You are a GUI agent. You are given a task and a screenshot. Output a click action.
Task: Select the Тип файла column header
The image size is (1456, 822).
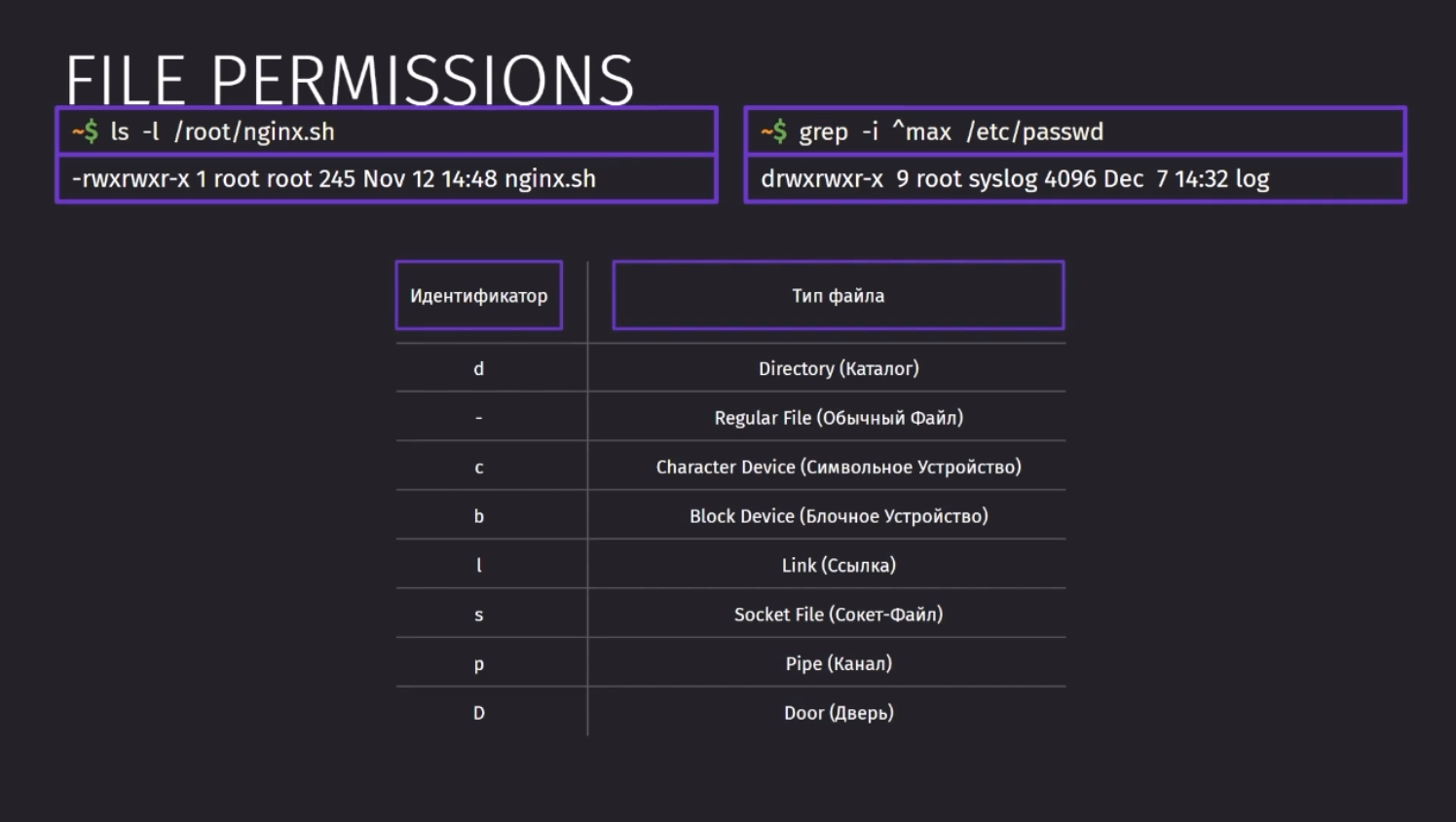[839, 295]
